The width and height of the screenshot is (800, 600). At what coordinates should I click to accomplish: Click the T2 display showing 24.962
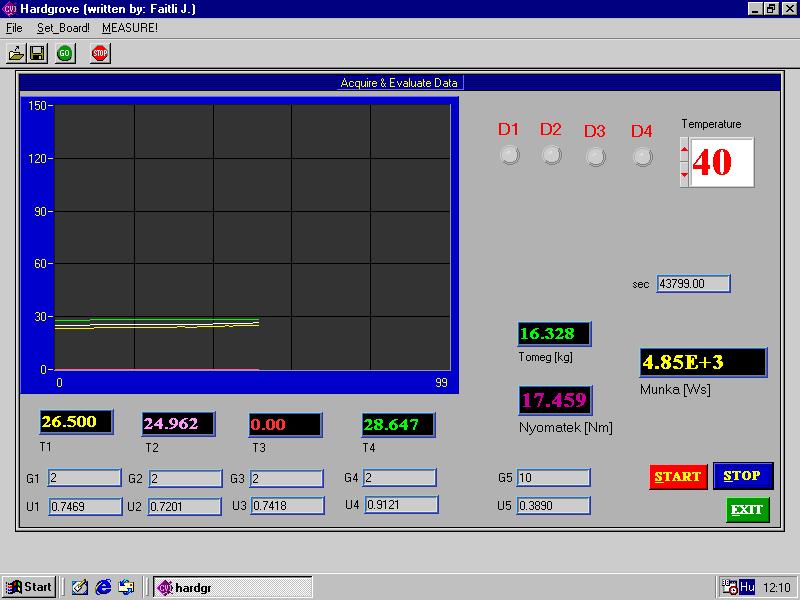[x=178, y=424]
